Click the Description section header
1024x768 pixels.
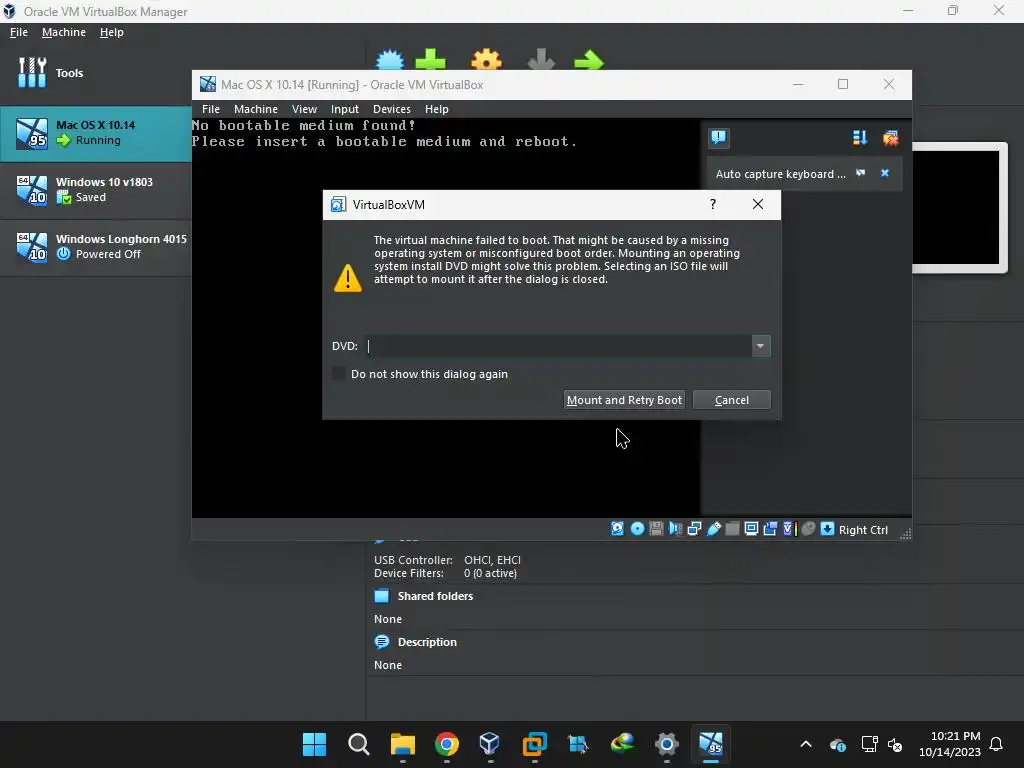[427, 642]
